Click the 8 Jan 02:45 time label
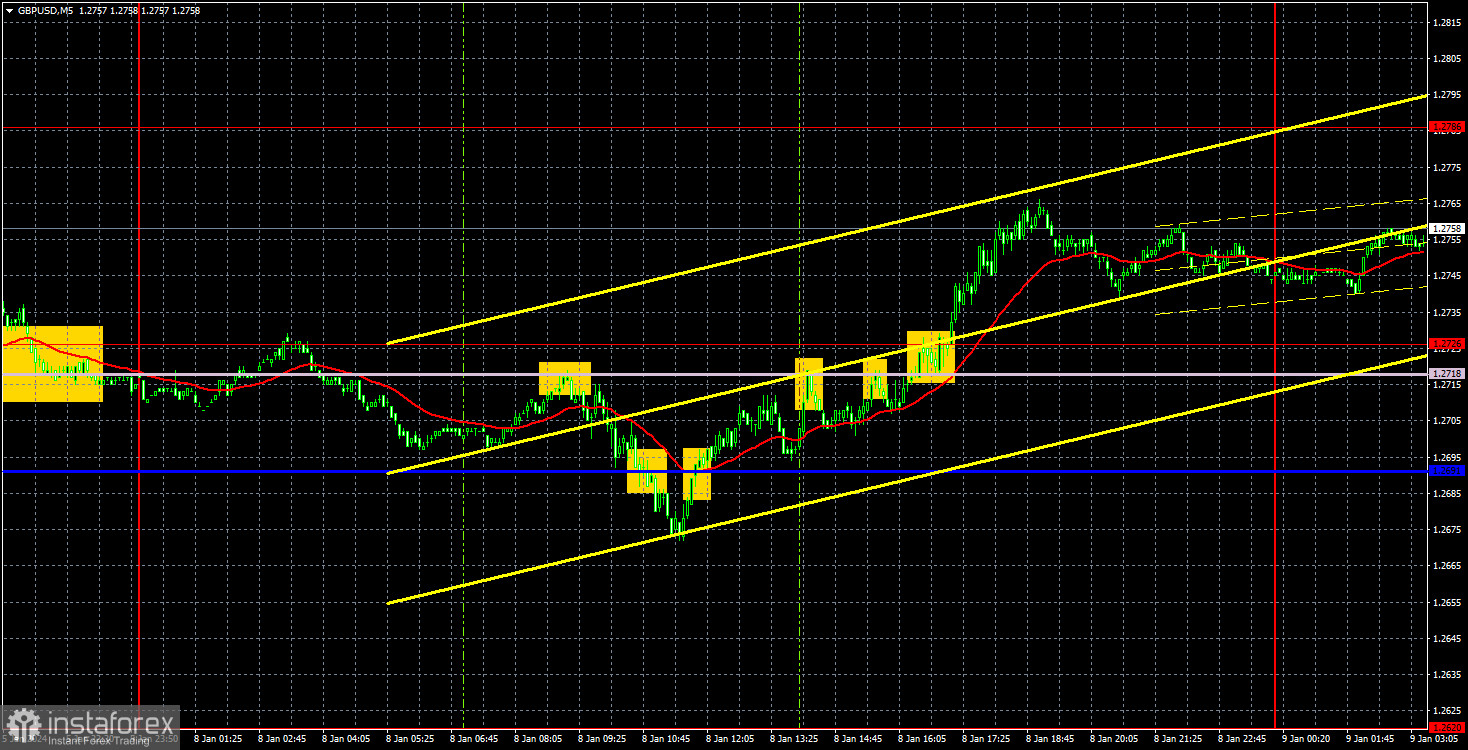Image resolution: width=1468 pixels, height=750 pixels. point(282,739)
